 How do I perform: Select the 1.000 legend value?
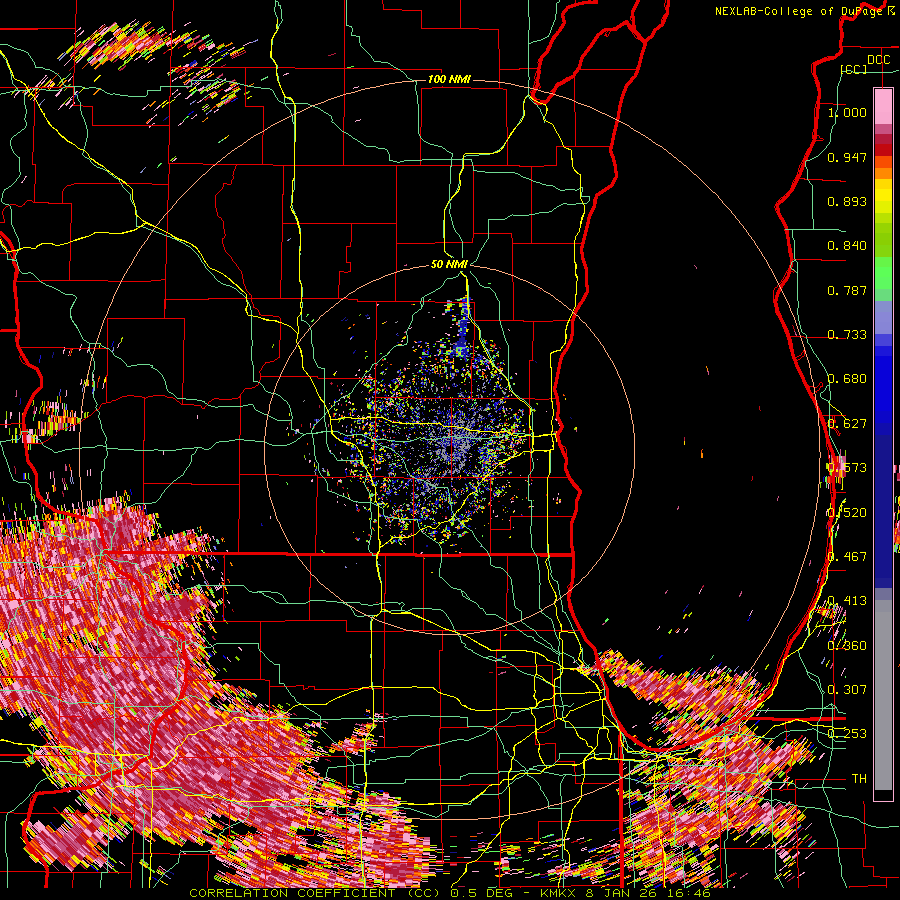pyautogui.click(x=847, y=112)
